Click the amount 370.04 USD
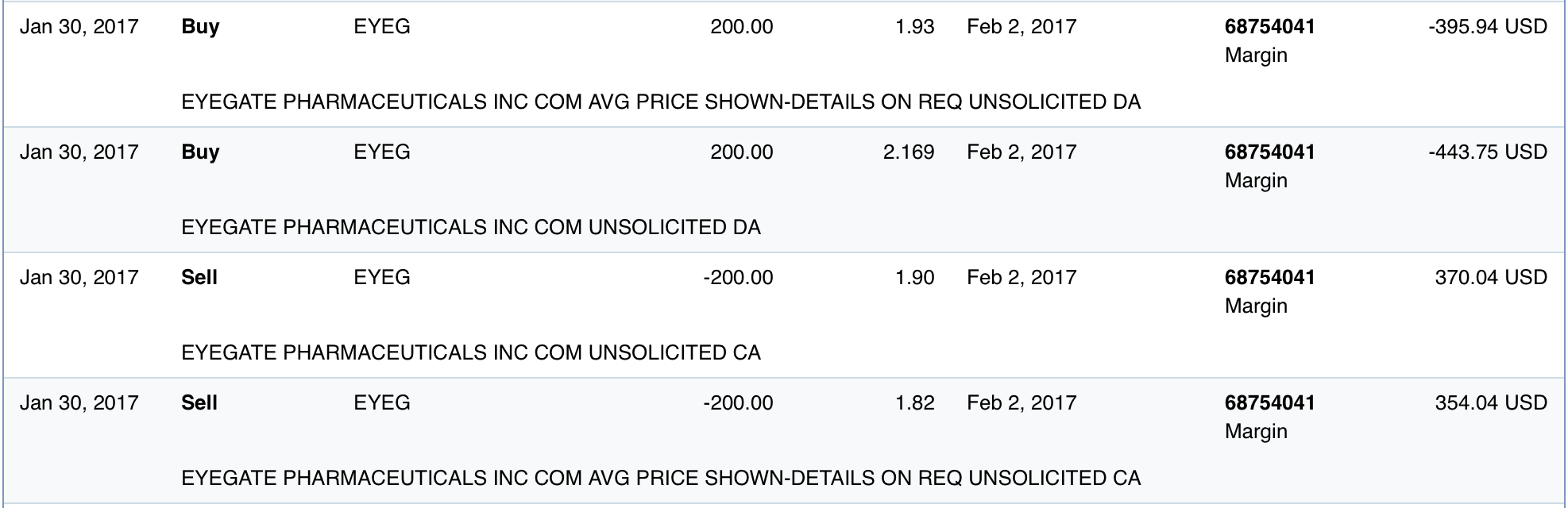This screenshot has width=1568, height=508. click(x=1490, y=278)
